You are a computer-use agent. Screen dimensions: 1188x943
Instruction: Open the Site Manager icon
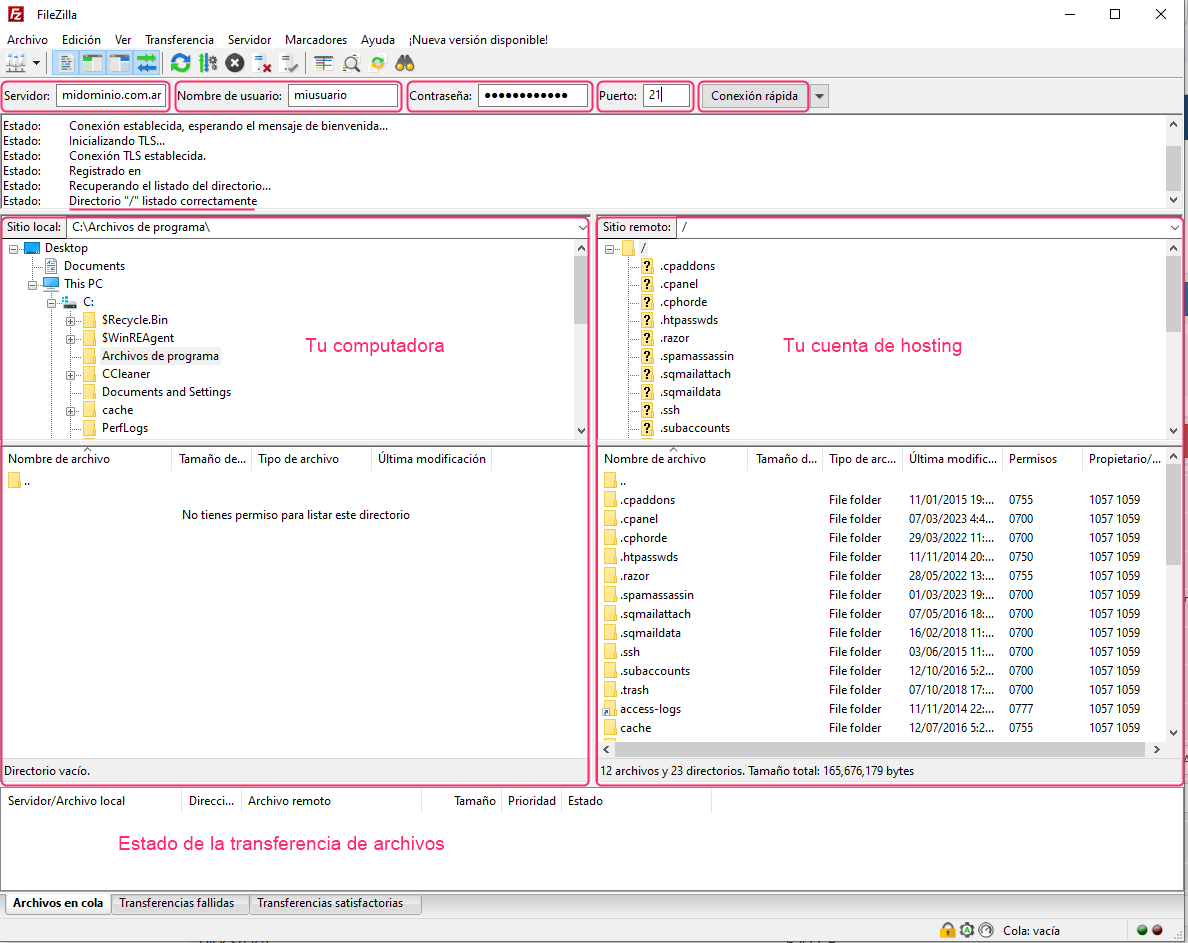click(x=16, y=63)
